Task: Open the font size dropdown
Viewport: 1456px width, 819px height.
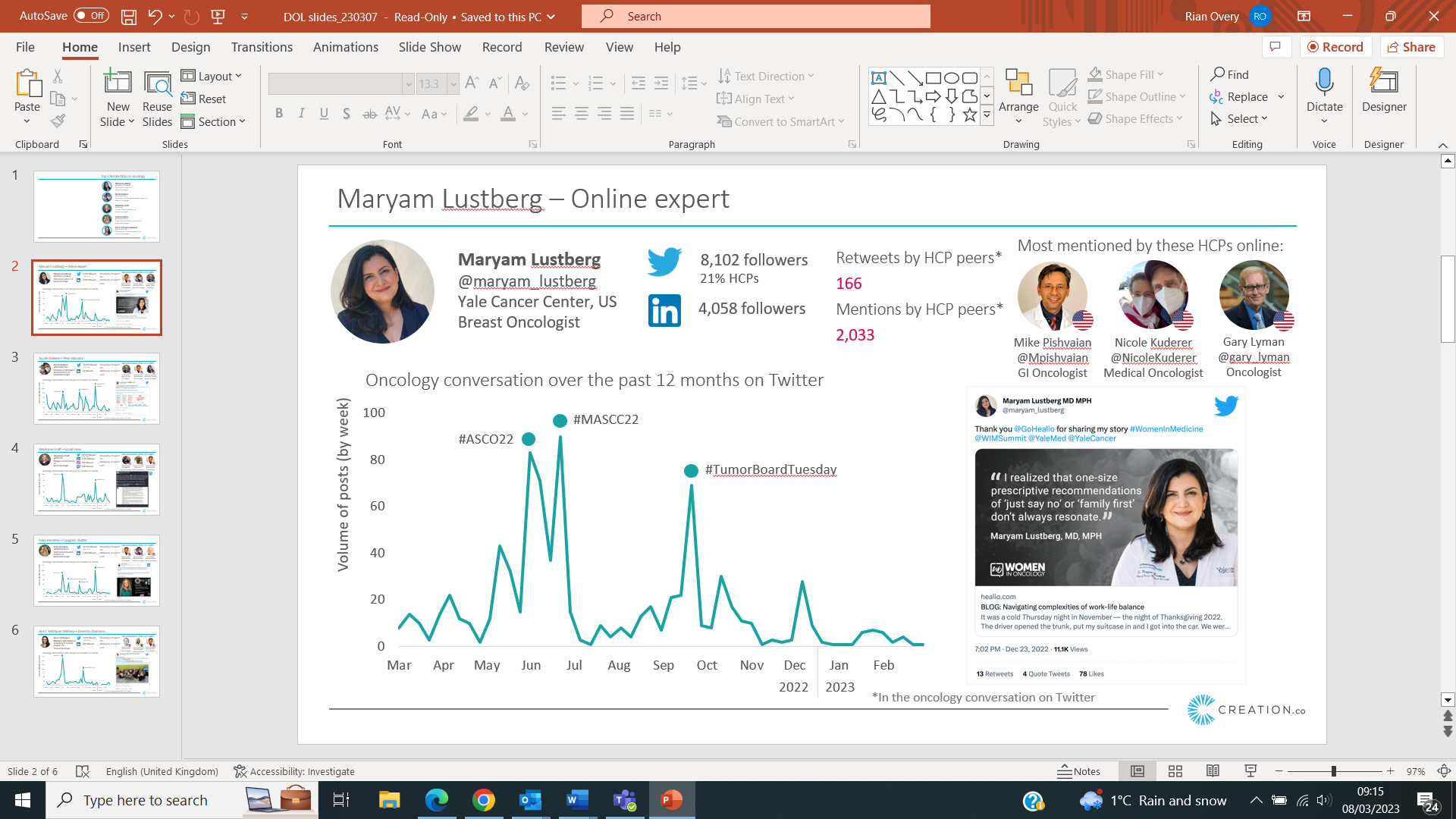Action: coord(453,84)
